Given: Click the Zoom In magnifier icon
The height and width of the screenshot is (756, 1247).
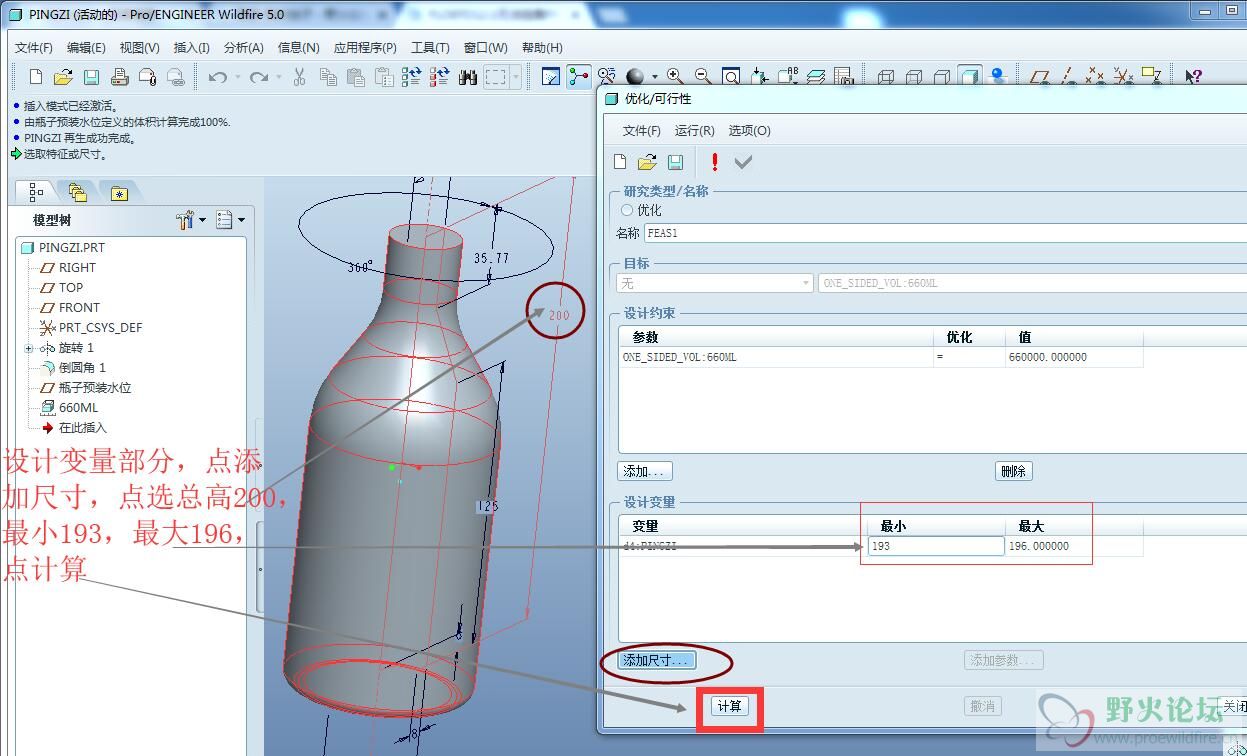Looking at the screenshot, I should coord(675,77).
